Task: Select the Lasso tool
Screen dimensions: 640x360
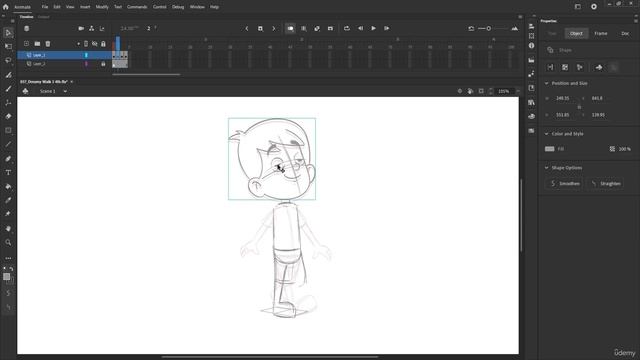Action: click(x=8, y=60)
